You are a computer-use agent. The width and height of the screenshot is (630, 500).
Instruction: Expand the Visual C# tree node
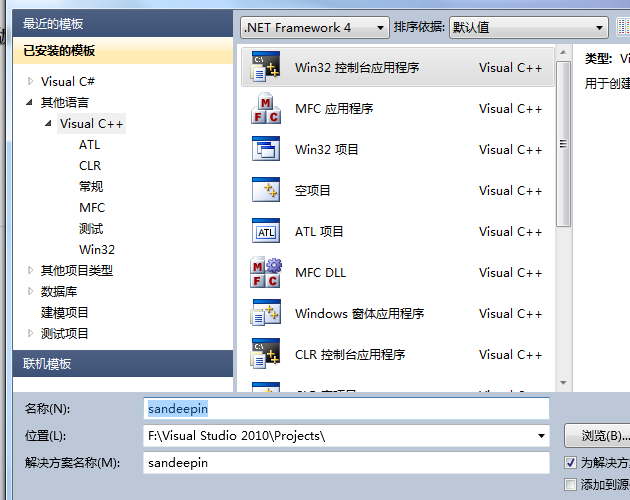point(31,81)
